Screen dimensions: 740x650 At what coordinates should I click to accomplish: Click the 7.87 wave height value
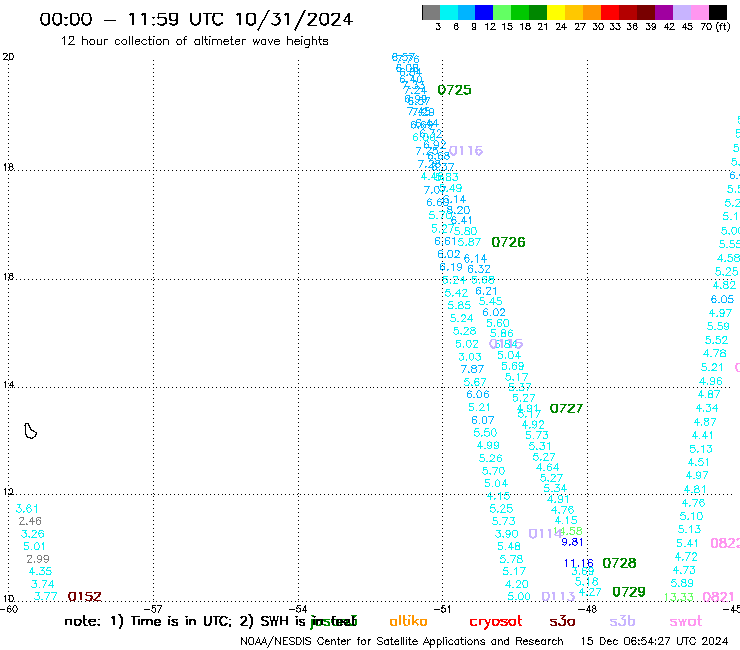point(472,369)
